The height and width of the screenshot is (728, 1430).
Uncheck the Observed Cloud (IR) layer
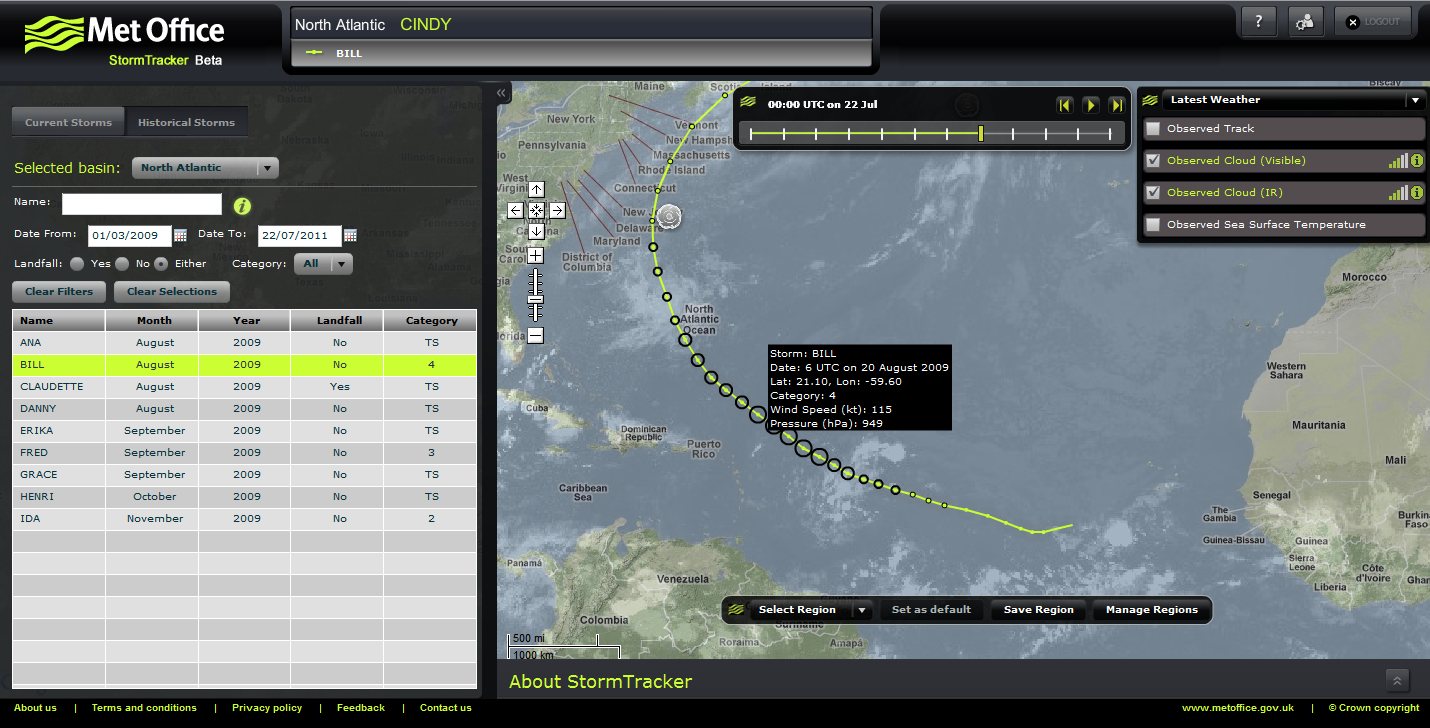(1153, 192)
